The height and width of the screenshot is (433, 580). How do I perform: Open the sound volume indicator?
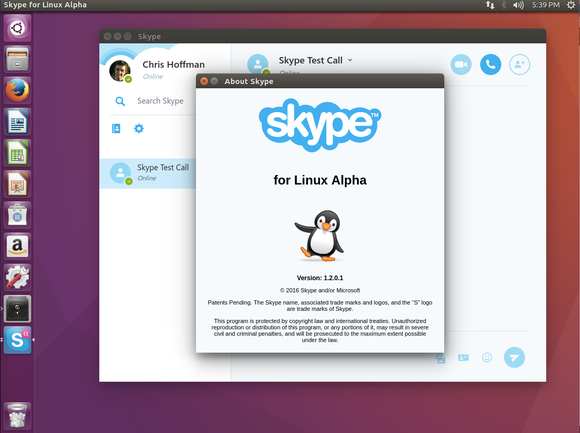pyautogui.click(x=518, y=5)
